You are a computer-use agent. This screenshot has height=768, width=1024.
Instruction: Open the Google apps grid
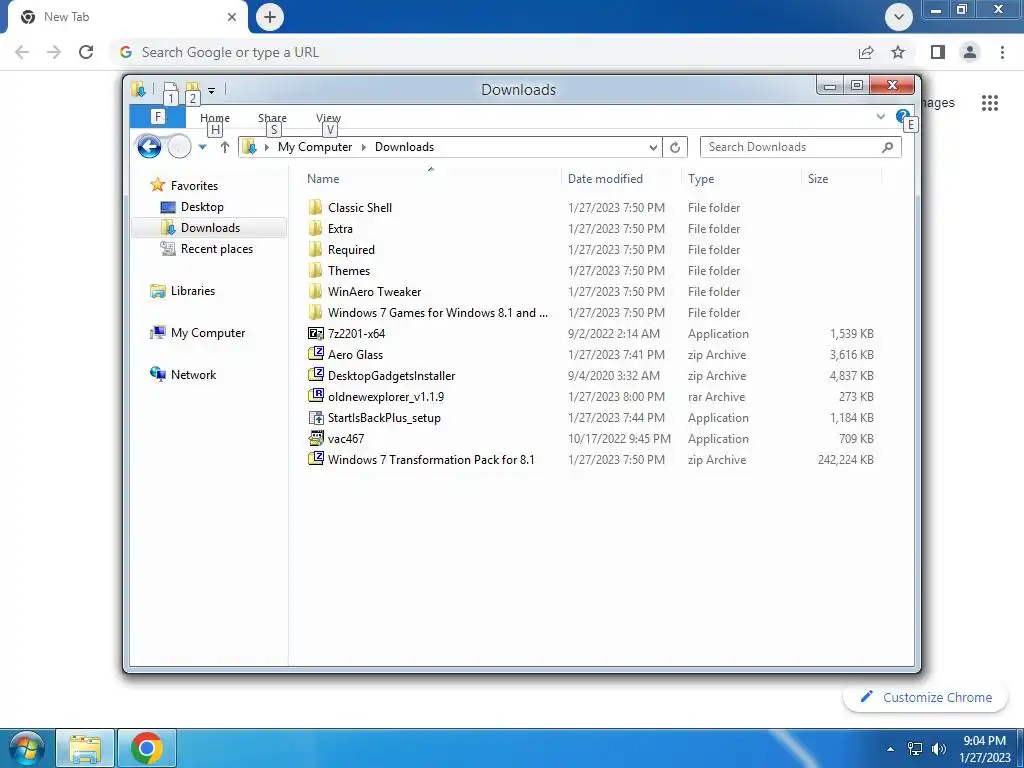(x=990, y=103)
